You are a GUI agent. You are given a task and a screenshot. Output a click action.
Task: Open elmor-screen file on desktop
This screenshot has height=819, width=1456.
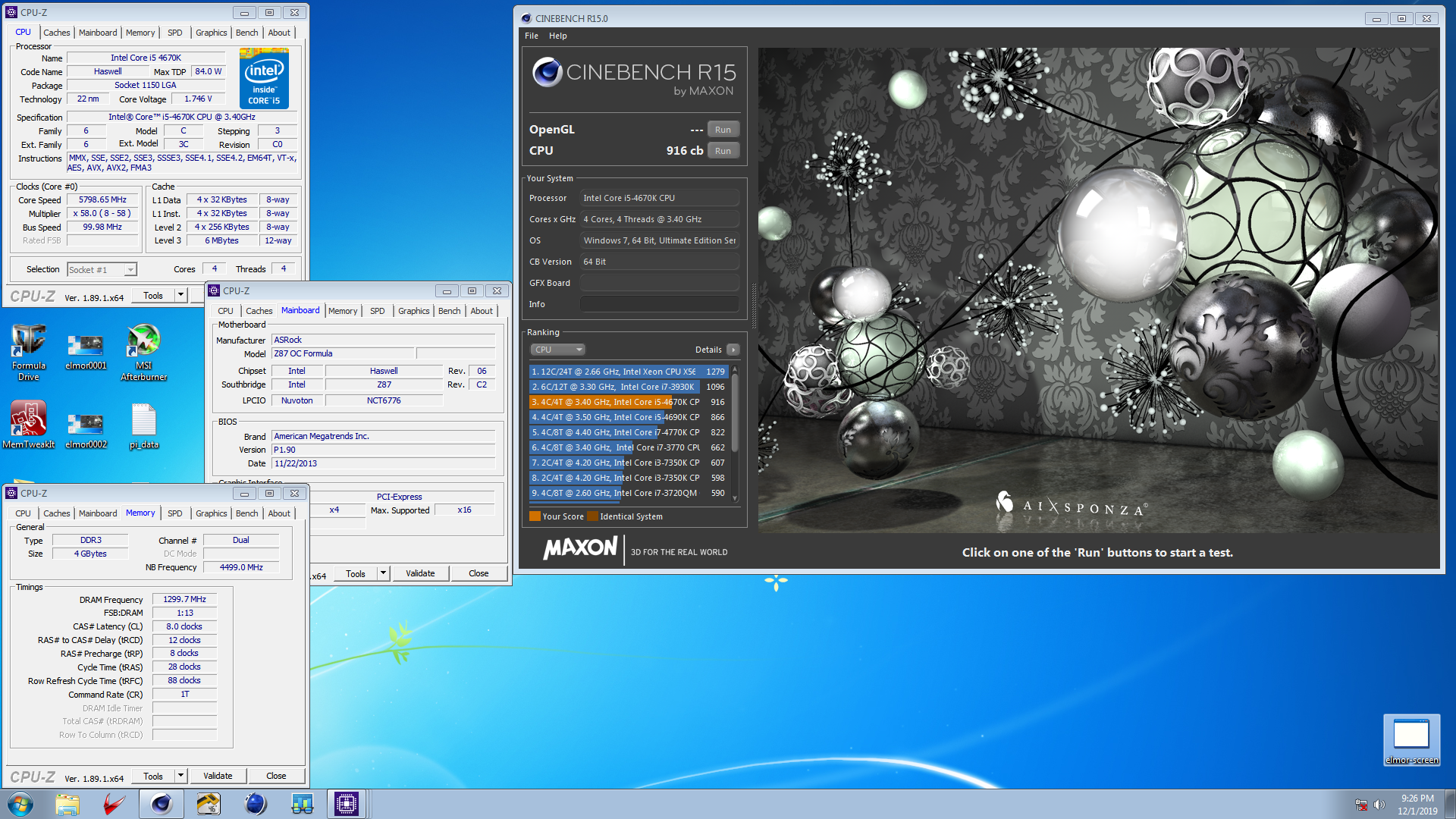1411,740
